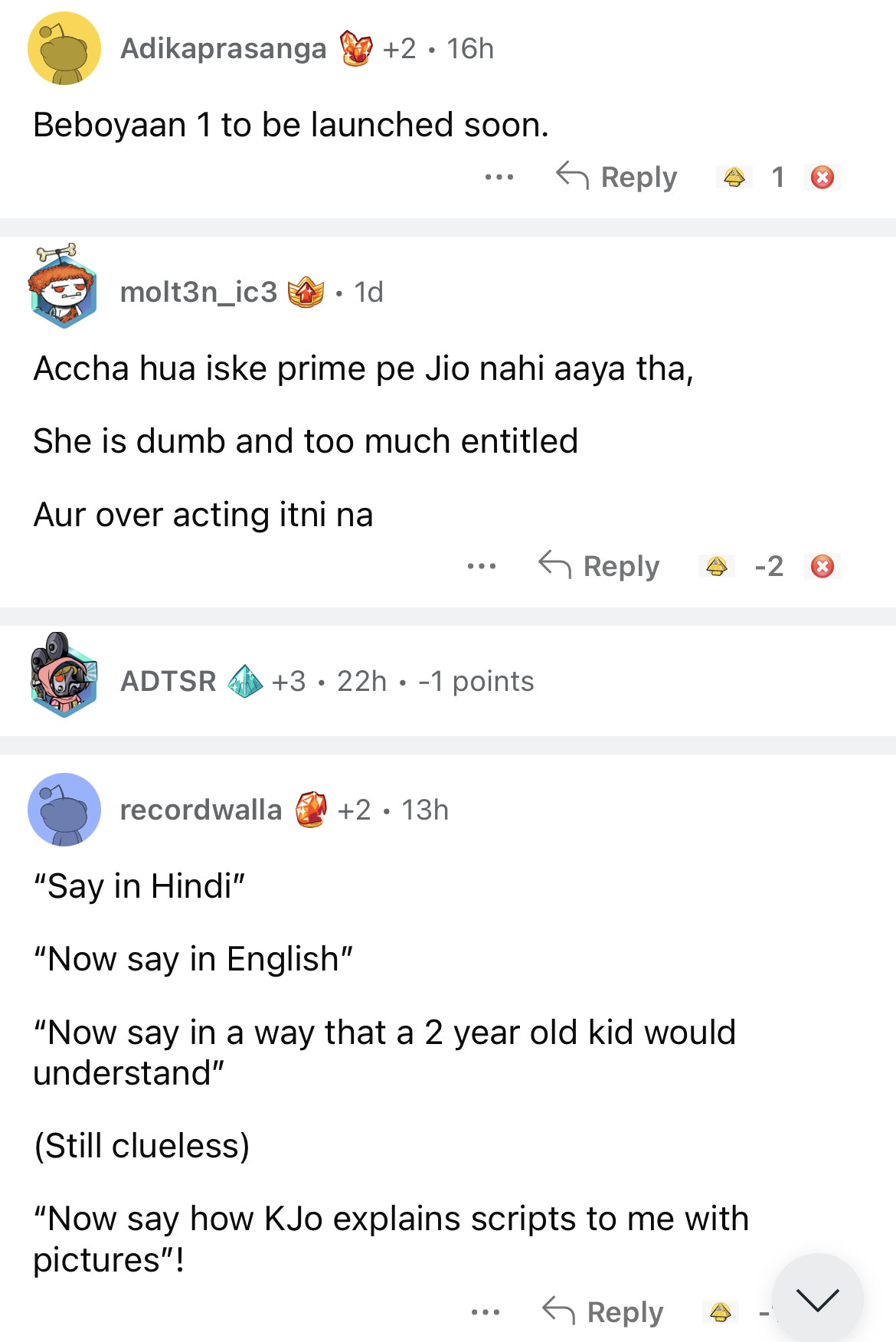Open molt3n_ic3's avatar
Viewport: 896px width, 1342px height.
64,288
